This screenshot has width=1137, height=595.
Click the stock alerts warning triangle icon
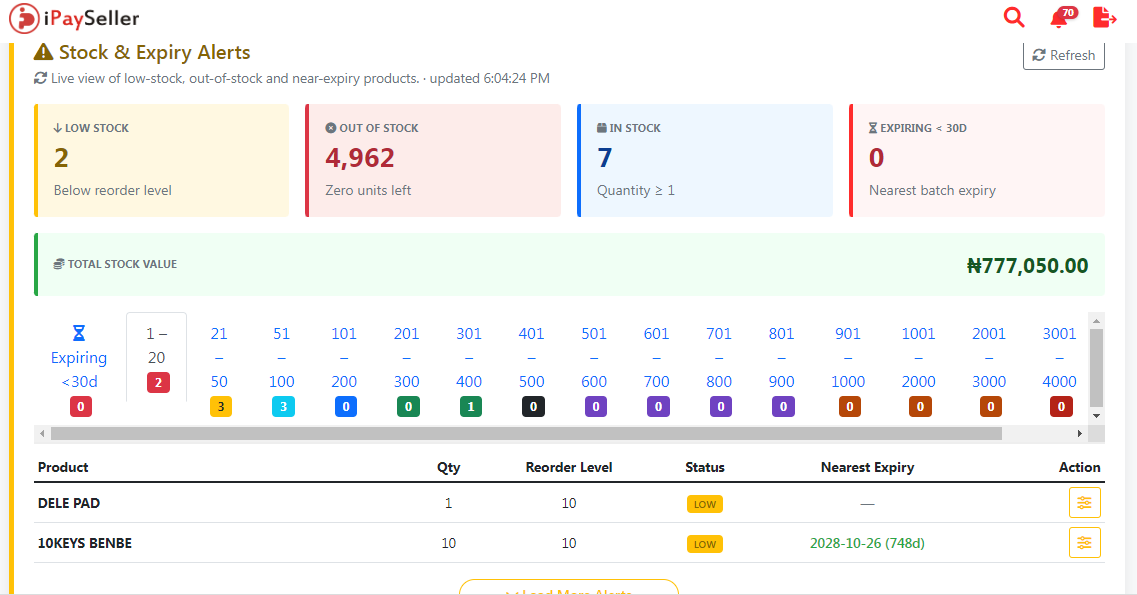44,52
